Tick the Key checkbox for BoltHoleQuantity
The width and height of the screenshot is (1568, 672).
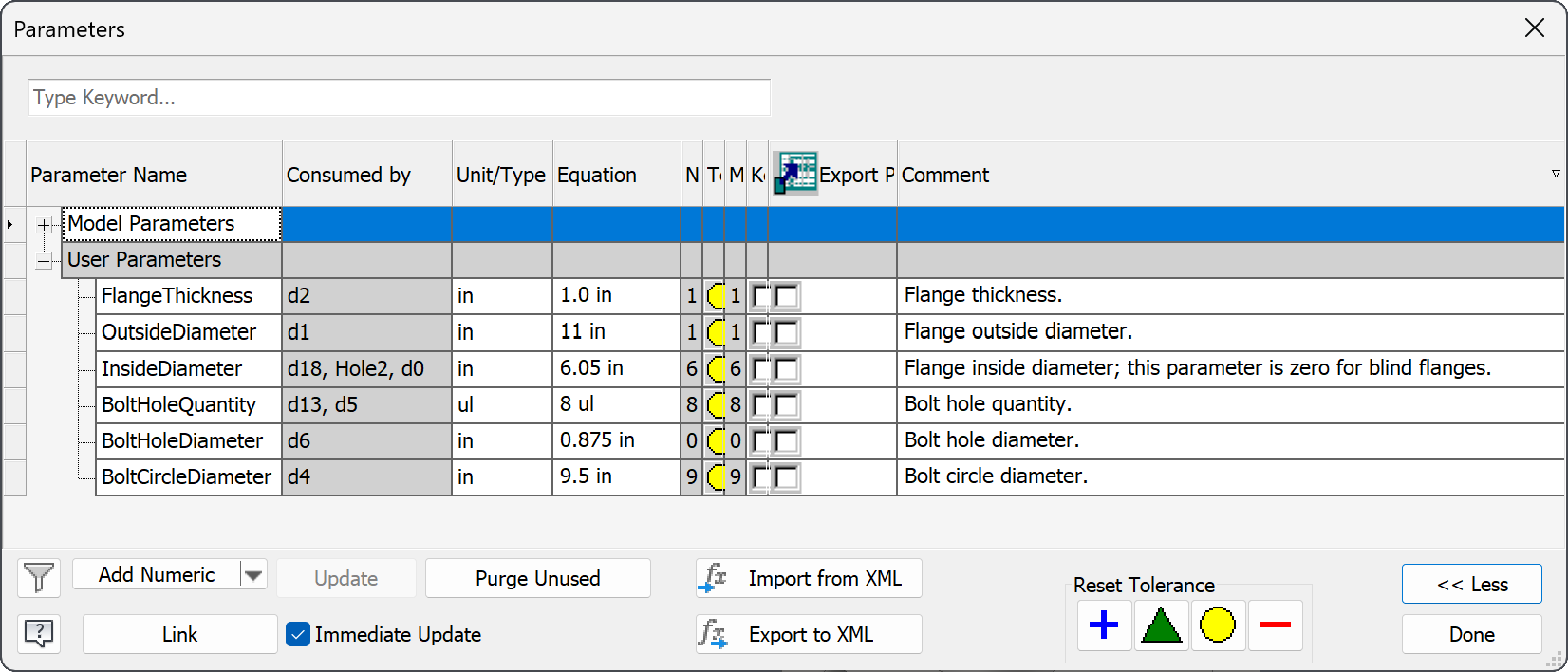(759, 404)
